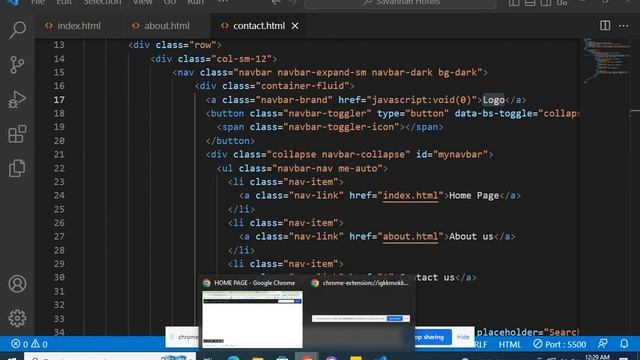This screenshot has width=640, height=360.
Task: Click the feedback icon in status bar
Action: click(603, 344)
